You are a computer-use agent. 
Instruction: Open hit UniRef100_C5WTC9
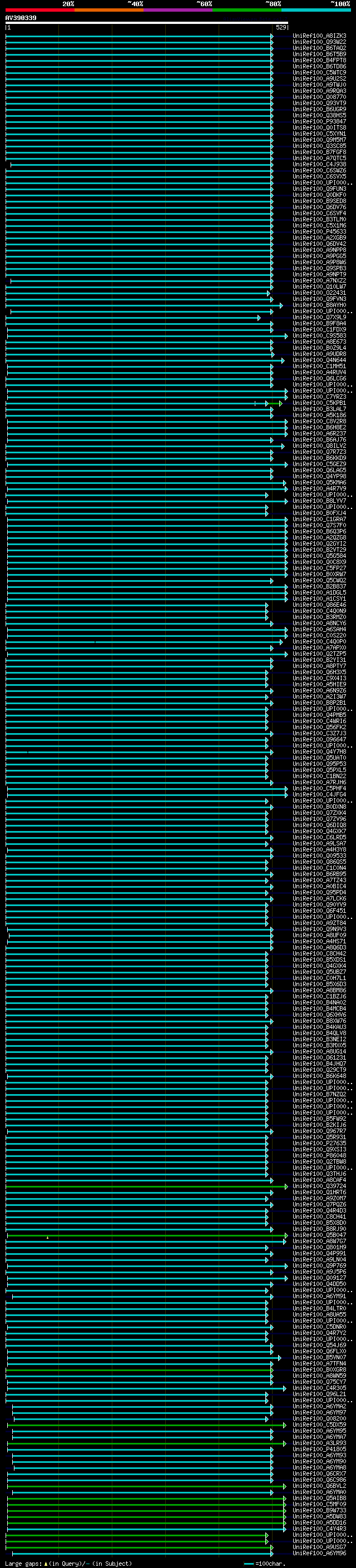click(x=319, y=72)
